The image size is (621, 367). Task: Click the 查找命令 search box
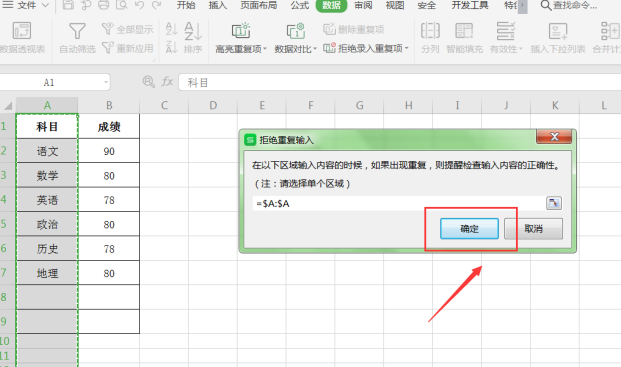(569, 6)
